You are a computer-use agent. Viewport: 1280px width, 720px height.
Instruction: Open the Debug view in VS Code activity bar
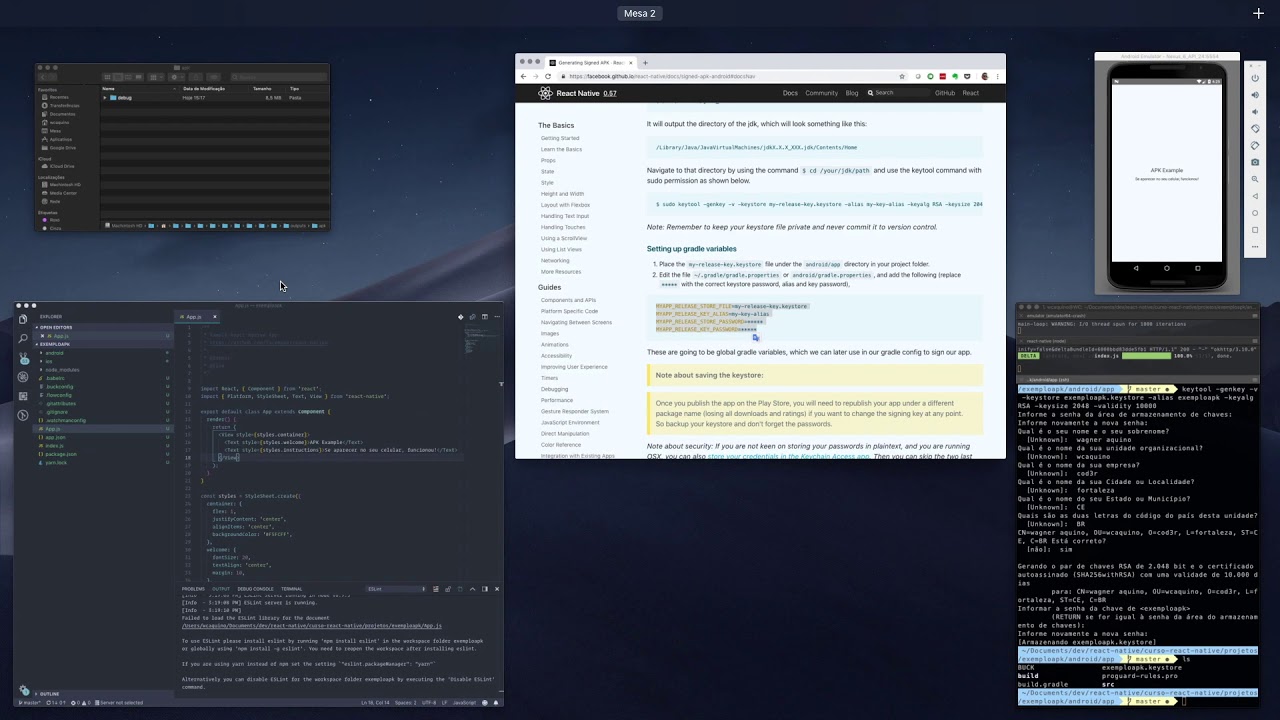23,377
